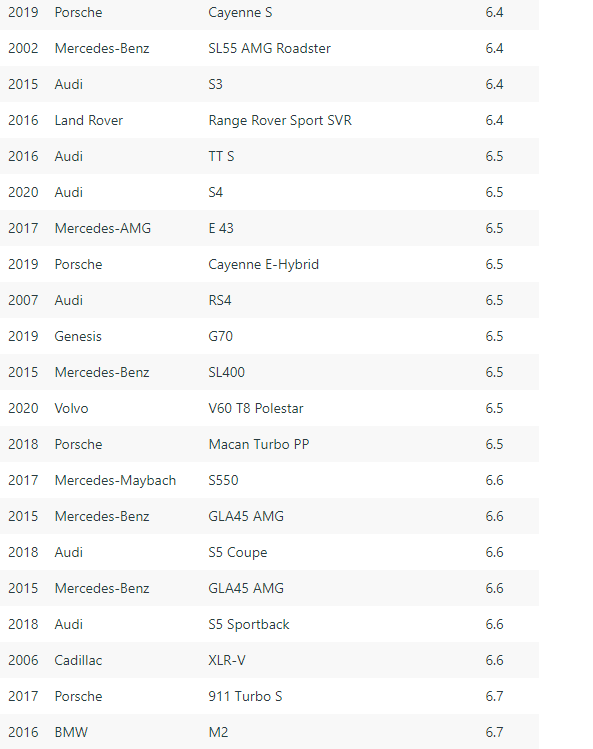Click the Range Rover Sport SVR text
This screenshot has width=593, height=749.
tap(280, 120)
